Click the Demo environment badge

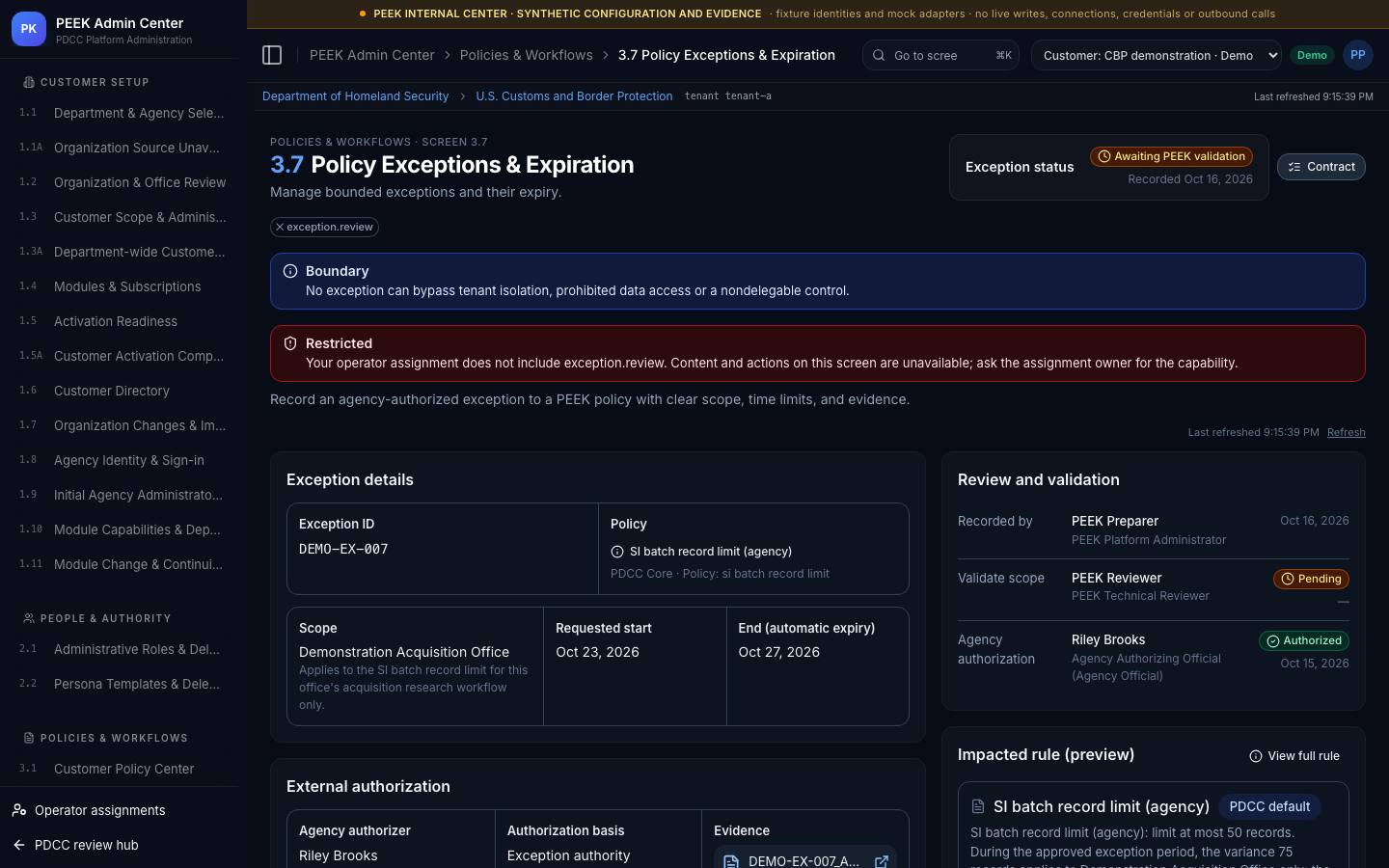coord(1312,55)
